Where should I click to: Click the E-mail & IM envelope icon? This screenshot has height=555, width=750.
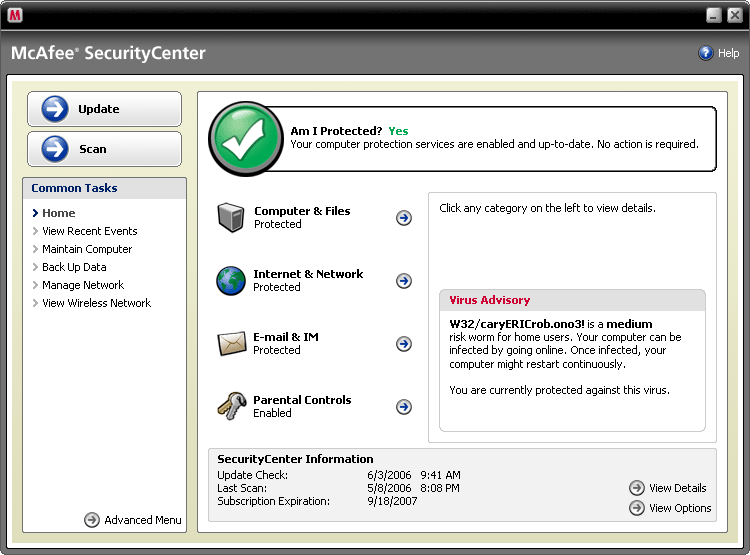(231, 344)
